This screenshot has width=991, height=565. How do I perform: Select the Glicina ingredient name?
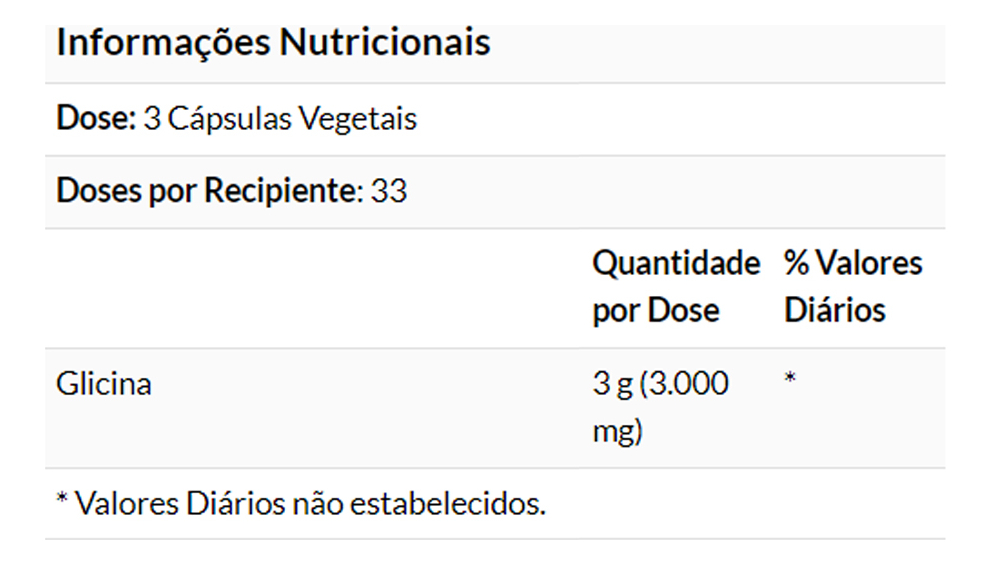point(104,384)
